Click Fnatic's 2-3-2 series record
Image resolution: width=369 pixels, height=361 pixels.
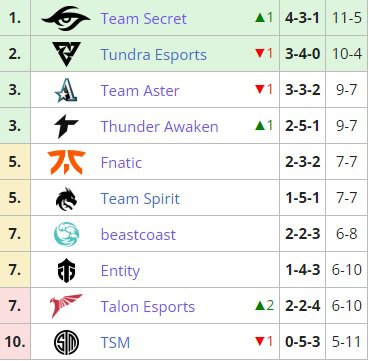tap(303, 162)
